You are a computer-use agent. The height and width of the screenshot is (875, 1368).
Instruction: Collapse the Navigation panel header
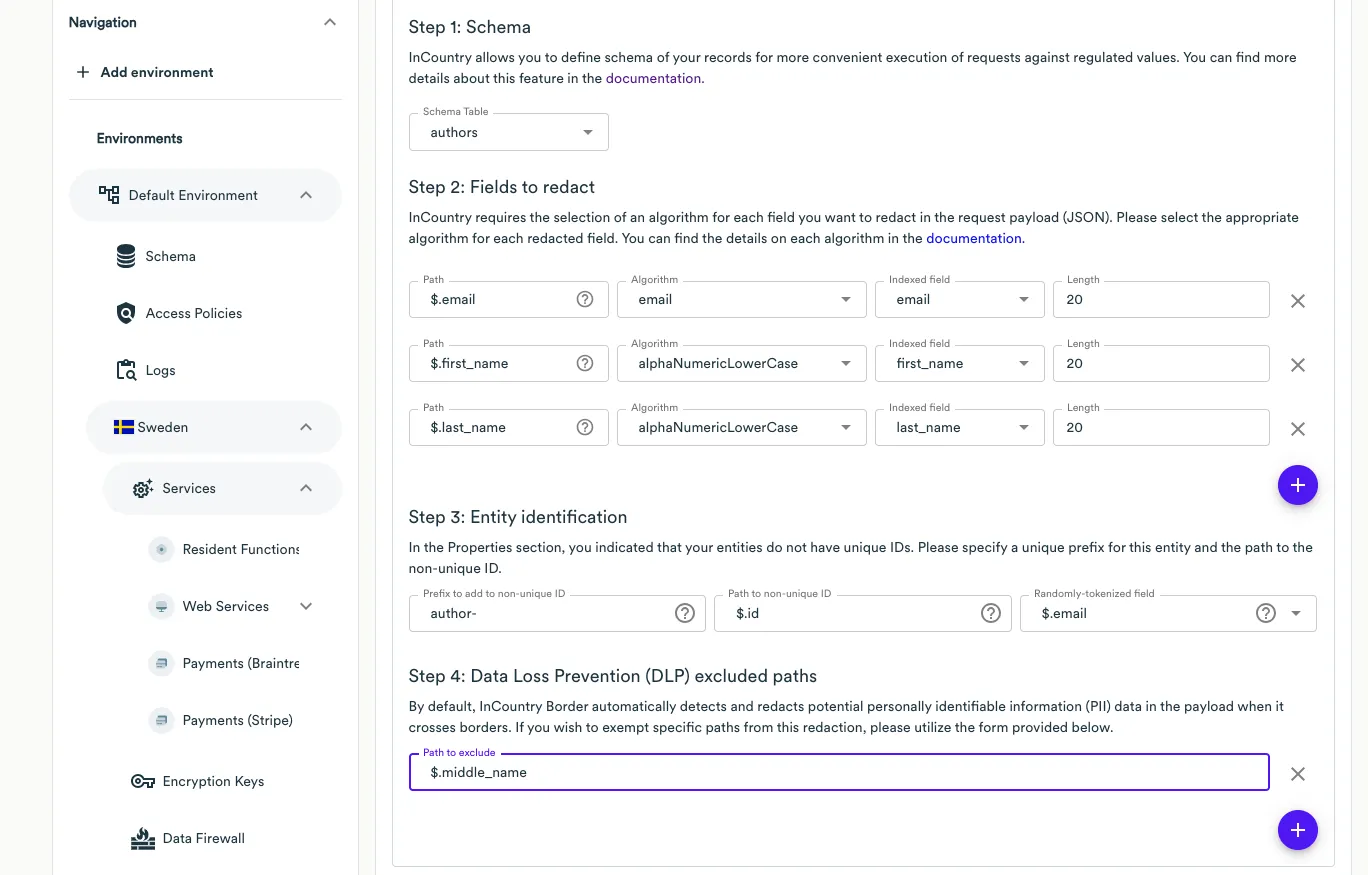pyautogui.click(x=330, y=21)
